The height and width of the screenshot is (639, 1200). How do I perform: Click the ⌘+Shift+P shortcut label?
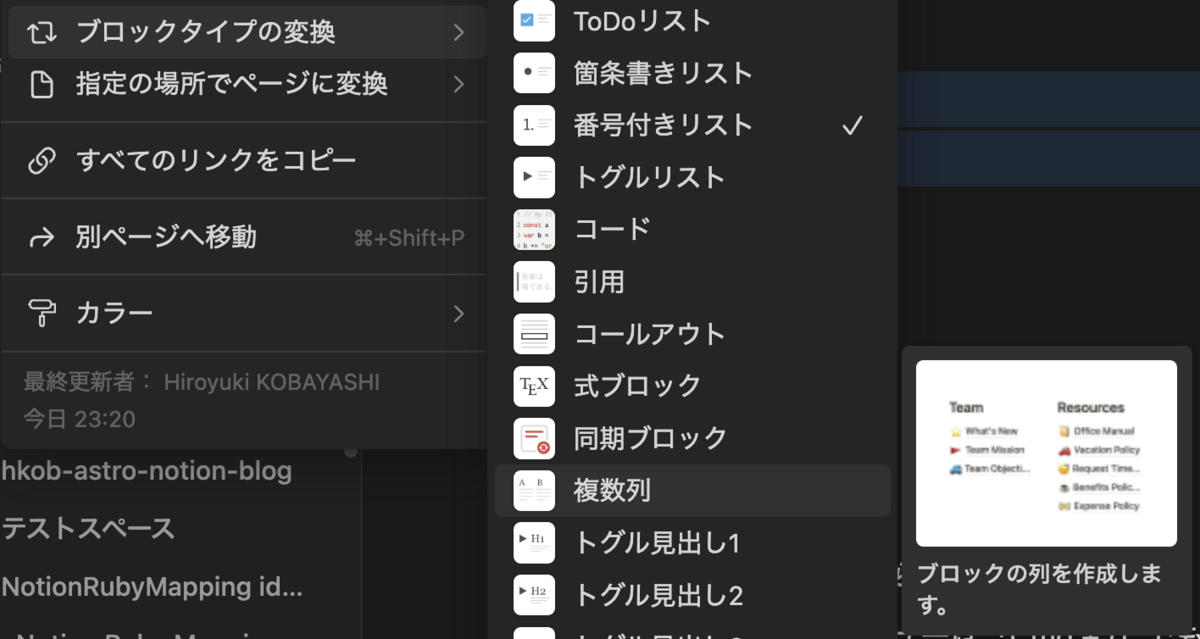click(x=409, y=238)
